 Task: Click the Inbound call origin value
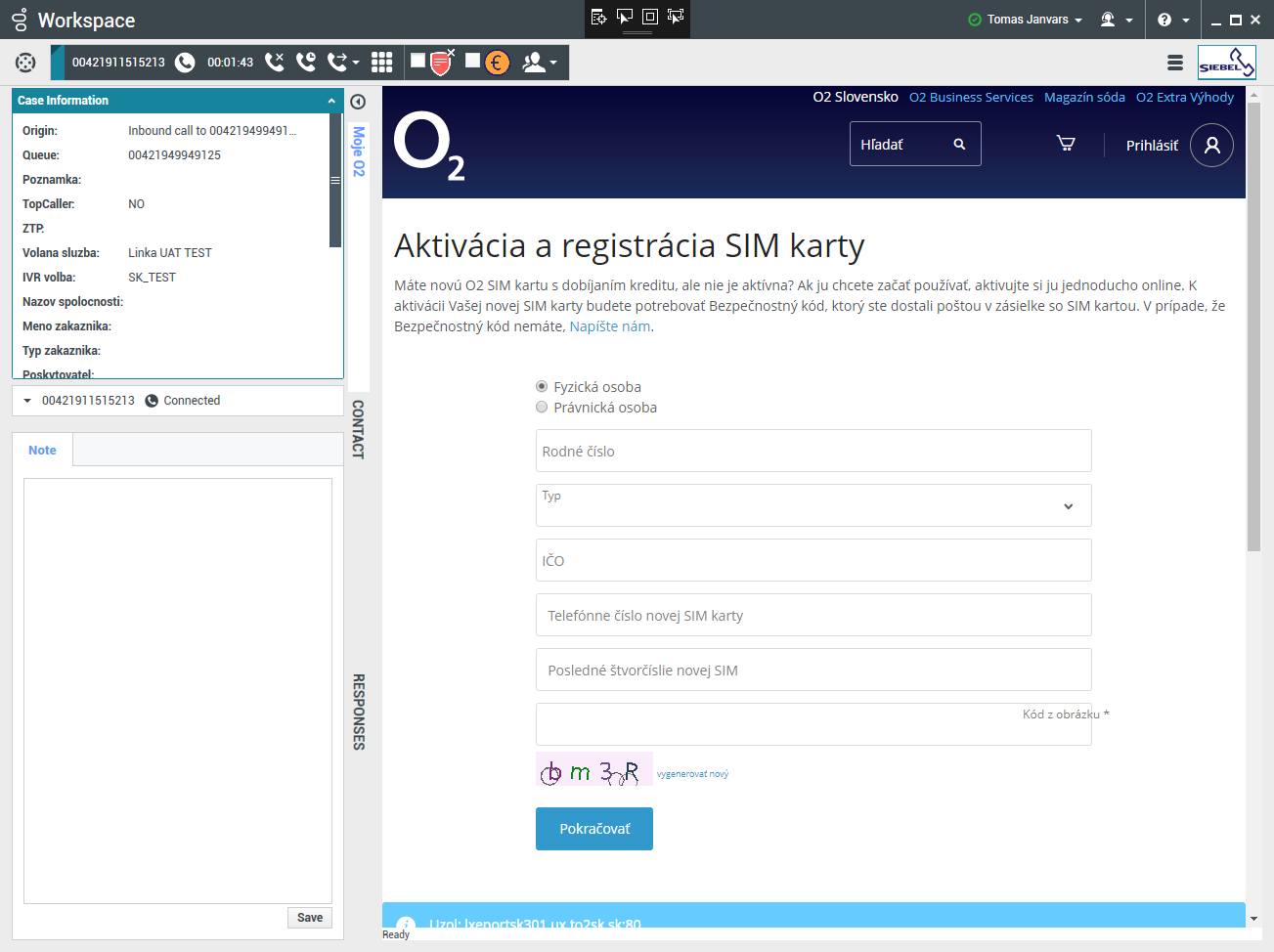[212, 131]
